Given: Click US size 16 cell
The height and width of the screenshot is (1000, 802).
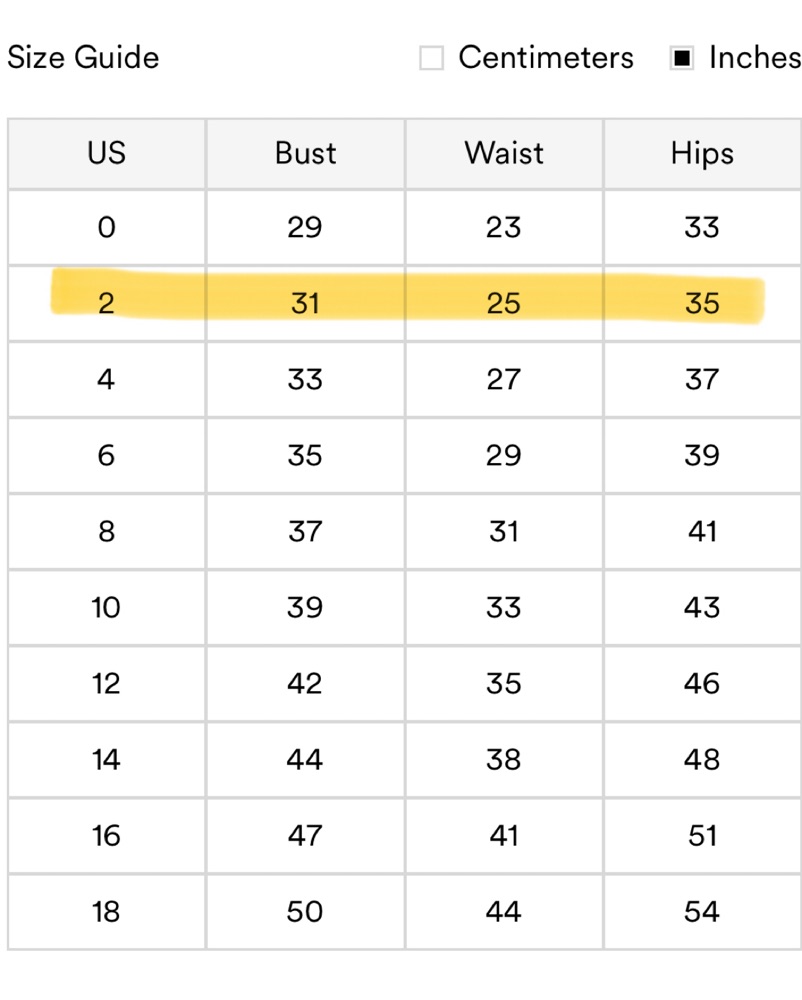Looking at the screenshot, I should click(106, 836).
